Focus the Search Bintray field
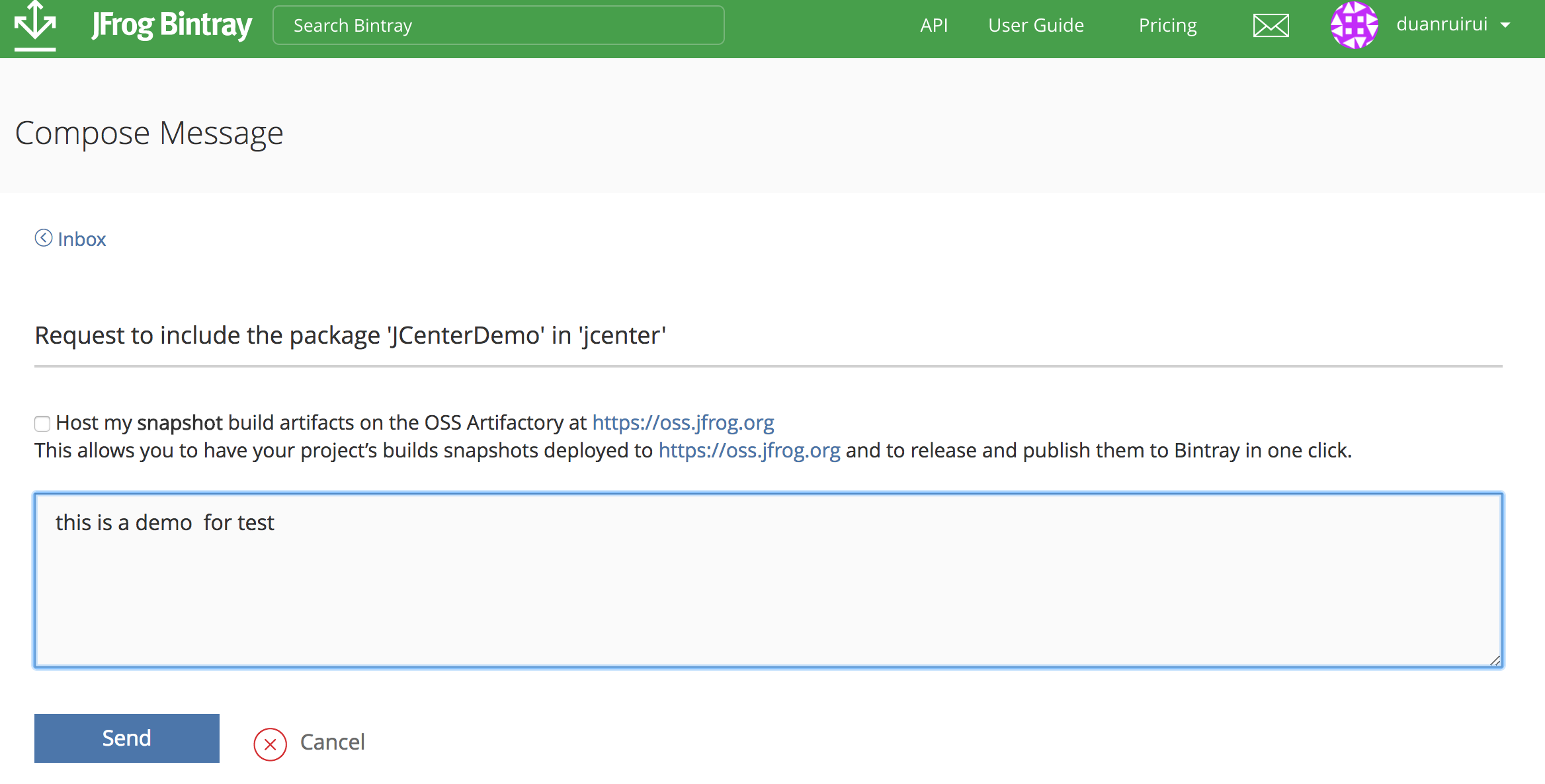The height and width of the screenshot is (784, 1545). tap(498, 25)
